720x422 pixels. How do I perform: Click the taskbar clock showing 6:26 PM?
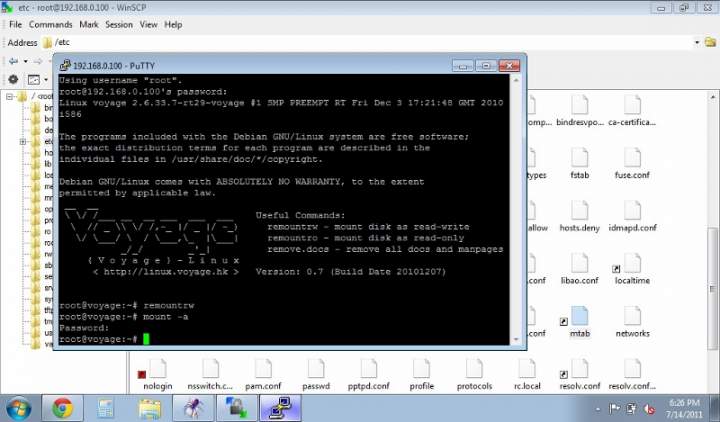(684, 408)
